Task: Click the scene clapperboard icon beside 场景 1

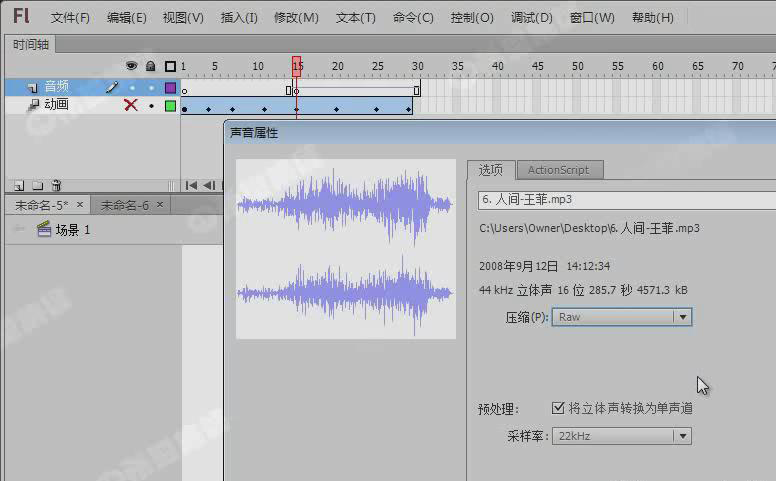Action: (x=43, y=230)
